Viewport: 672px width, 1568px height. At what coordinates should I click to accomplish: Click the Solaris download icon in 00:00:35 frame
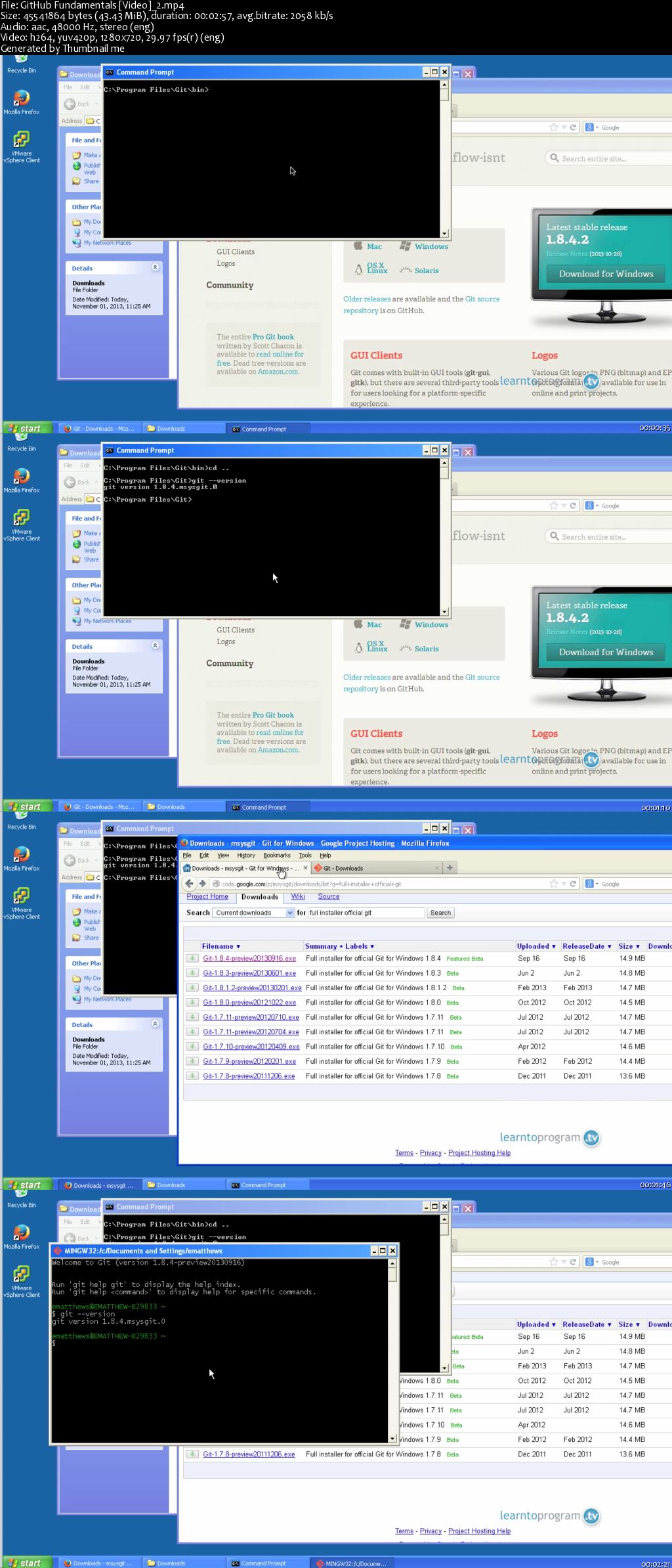point(406,271)
